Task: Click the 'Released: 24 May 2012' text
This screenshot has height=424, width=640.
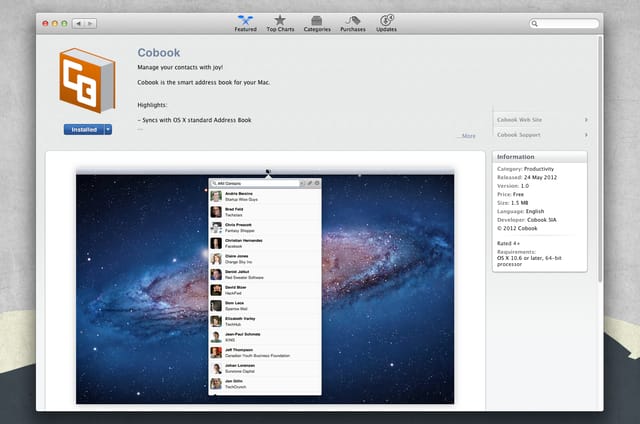Action: pyautogui.click(x=527, y=177)
